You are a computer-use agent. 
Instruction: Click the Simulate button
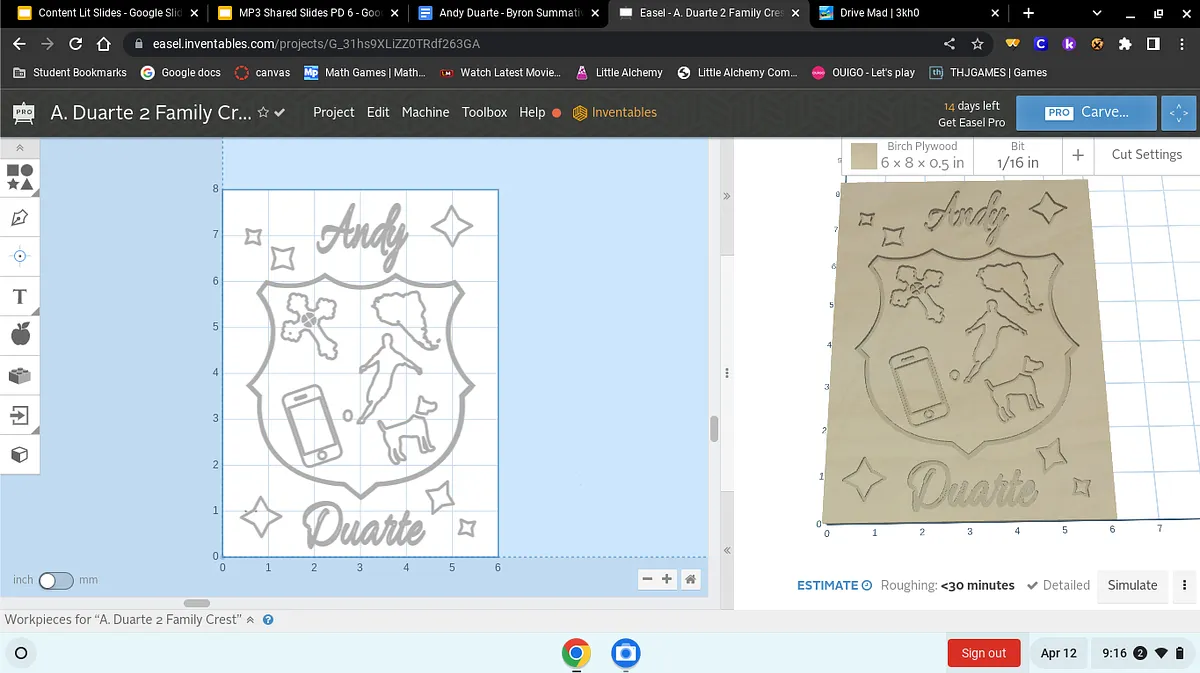click(x=1132, y=585)
